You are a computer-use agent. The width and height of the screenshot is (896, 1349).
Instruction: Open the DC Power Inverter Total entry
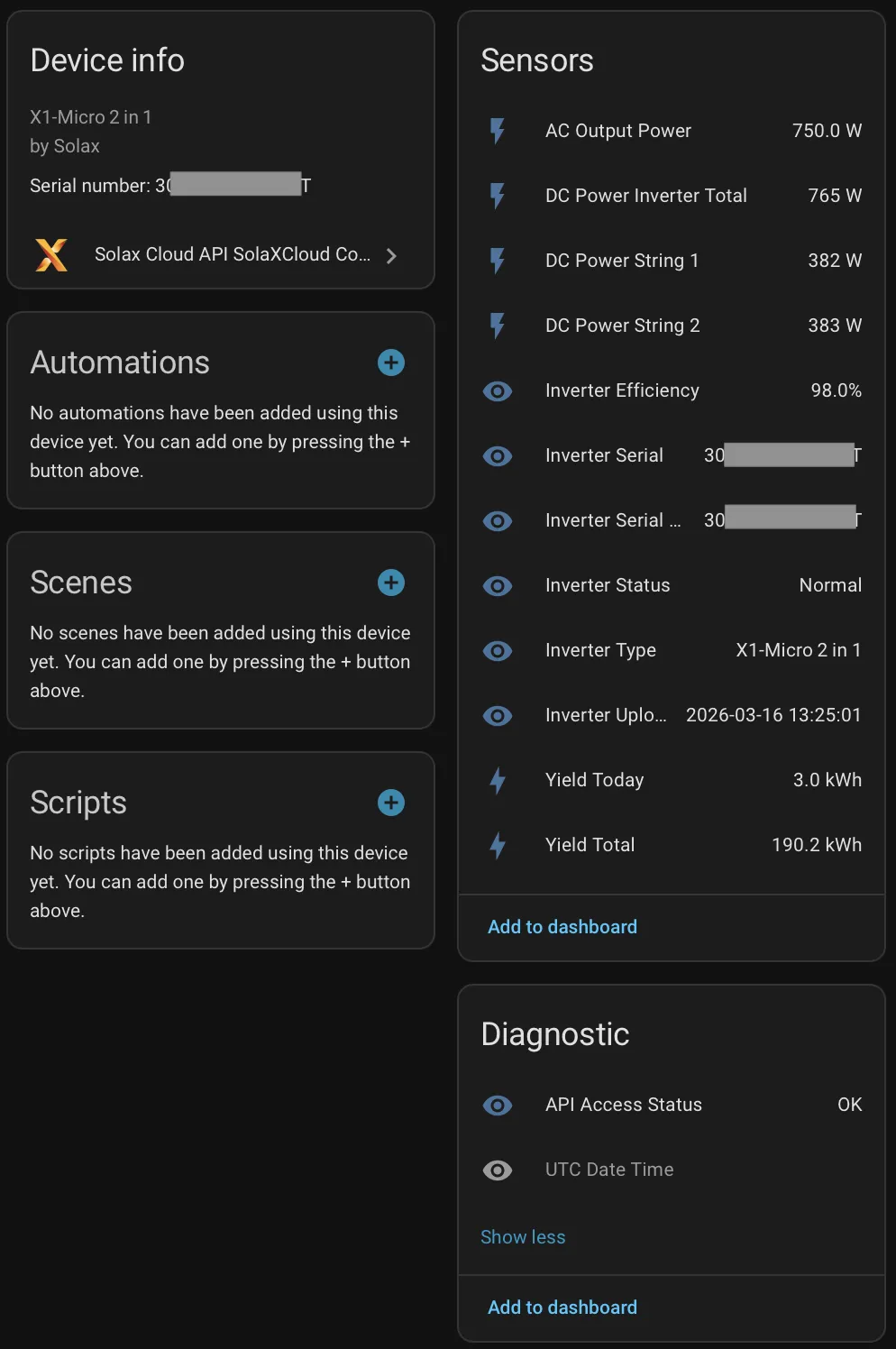[x=672, y=196]
